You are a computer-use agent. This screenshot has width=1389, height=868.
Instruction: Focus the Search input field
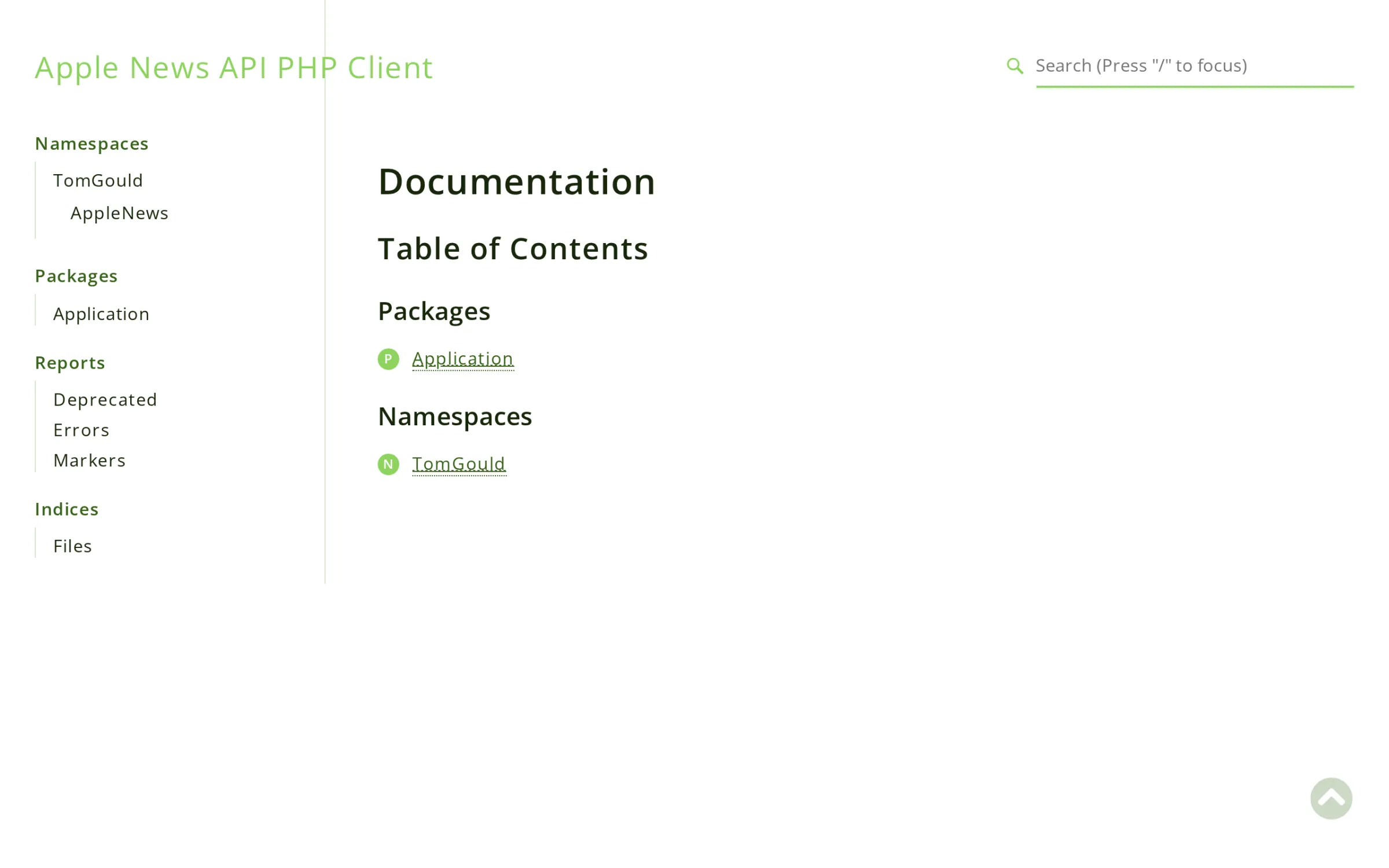1195,67
